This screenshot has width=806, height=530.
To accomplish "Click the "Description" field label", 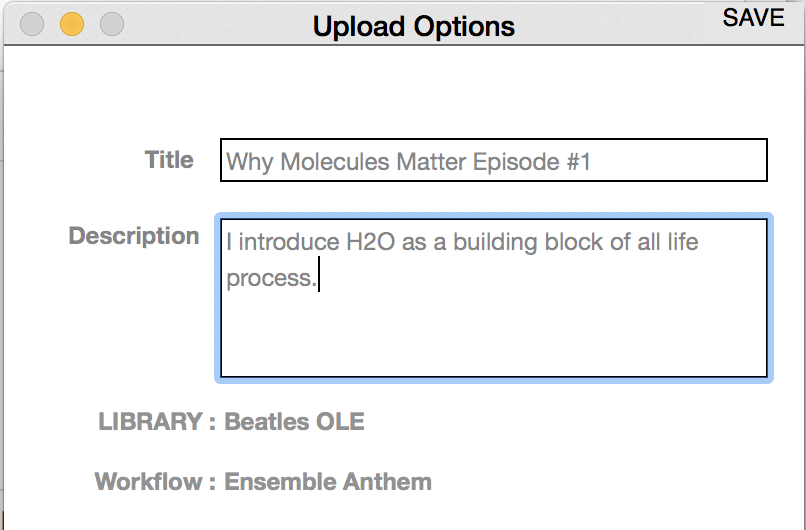I will (x=134, y=236).
